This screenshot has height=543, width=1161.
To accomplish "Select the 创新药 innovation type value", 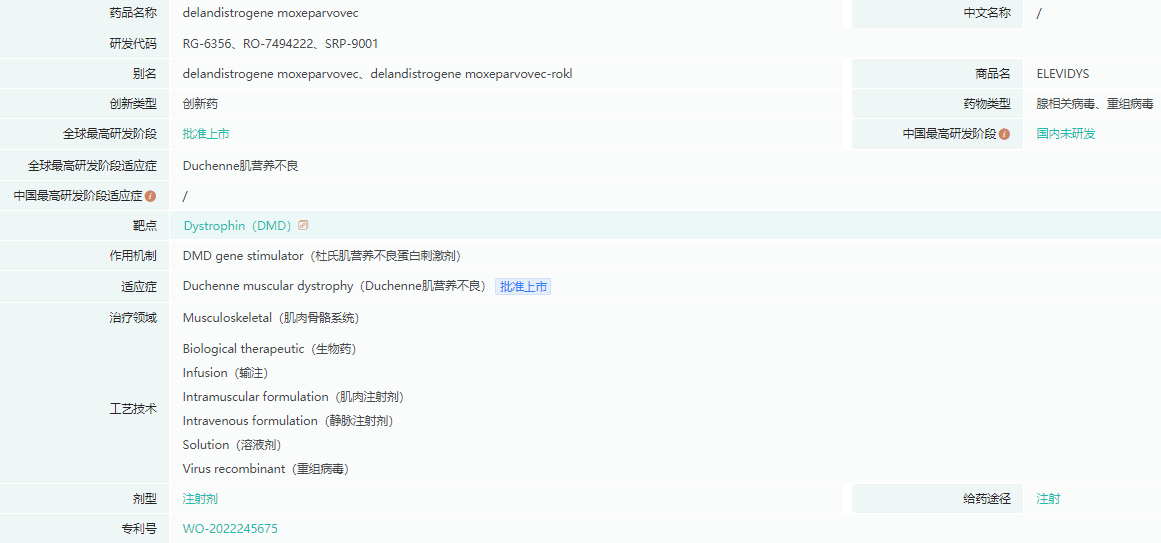I will 200,104.
